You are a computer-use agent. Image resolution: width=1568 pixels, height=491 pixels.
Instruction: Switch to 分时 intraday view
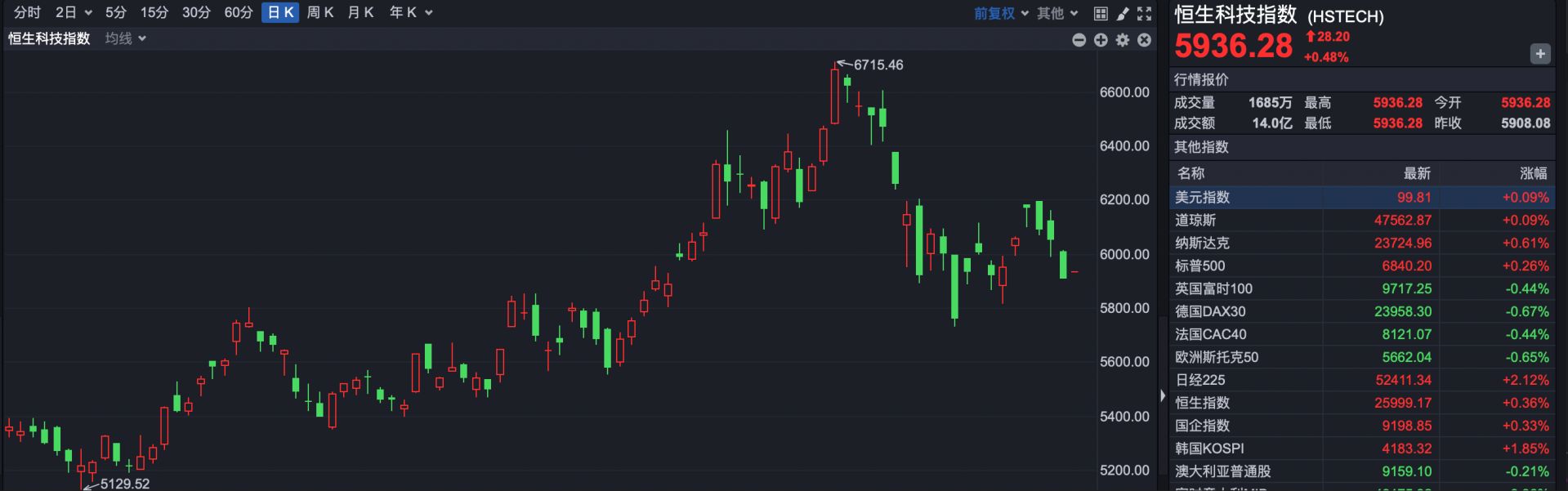click(x=27, y=12)
